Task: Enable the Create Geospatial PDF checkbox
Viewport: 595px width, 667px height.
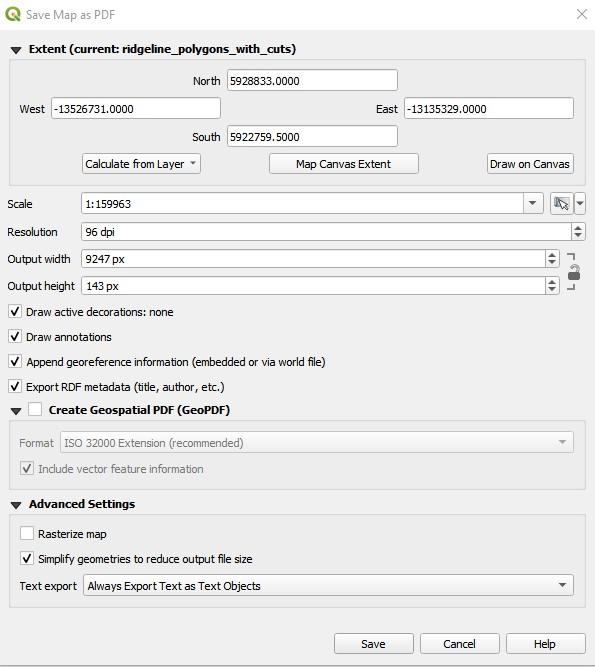Action: [35, 410]
